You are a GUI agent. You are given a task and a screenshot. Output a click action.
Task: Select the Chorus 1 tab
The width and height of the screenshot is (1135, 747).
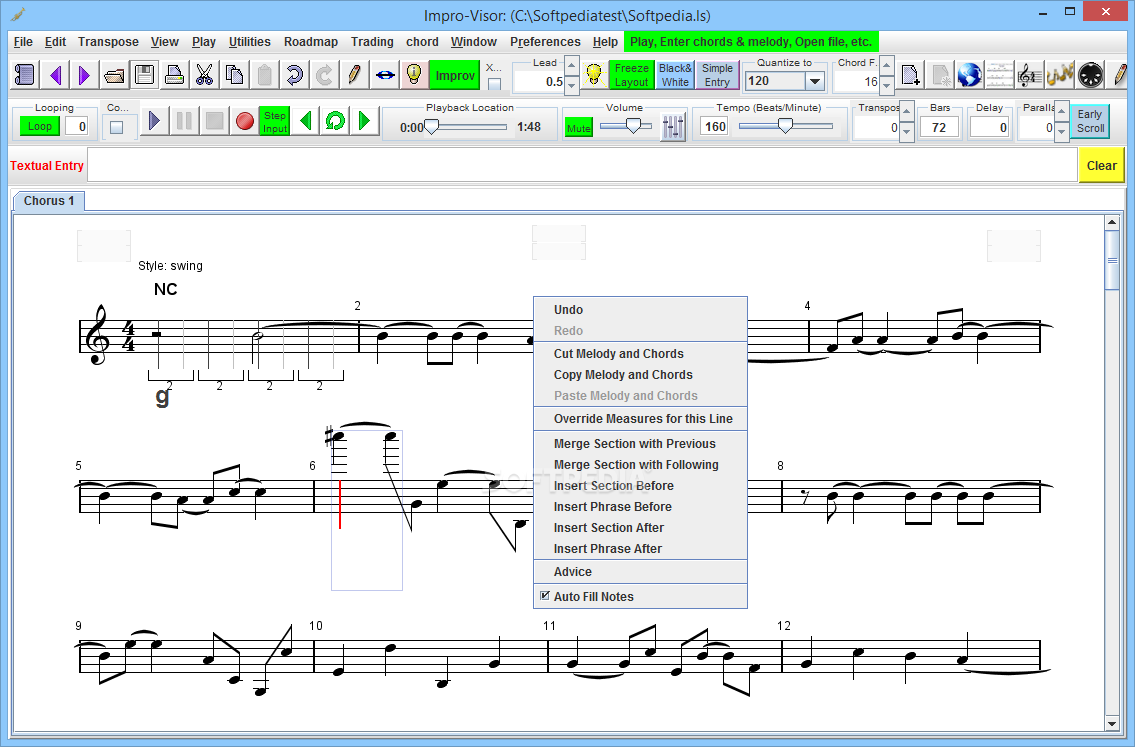click(48, 201)
